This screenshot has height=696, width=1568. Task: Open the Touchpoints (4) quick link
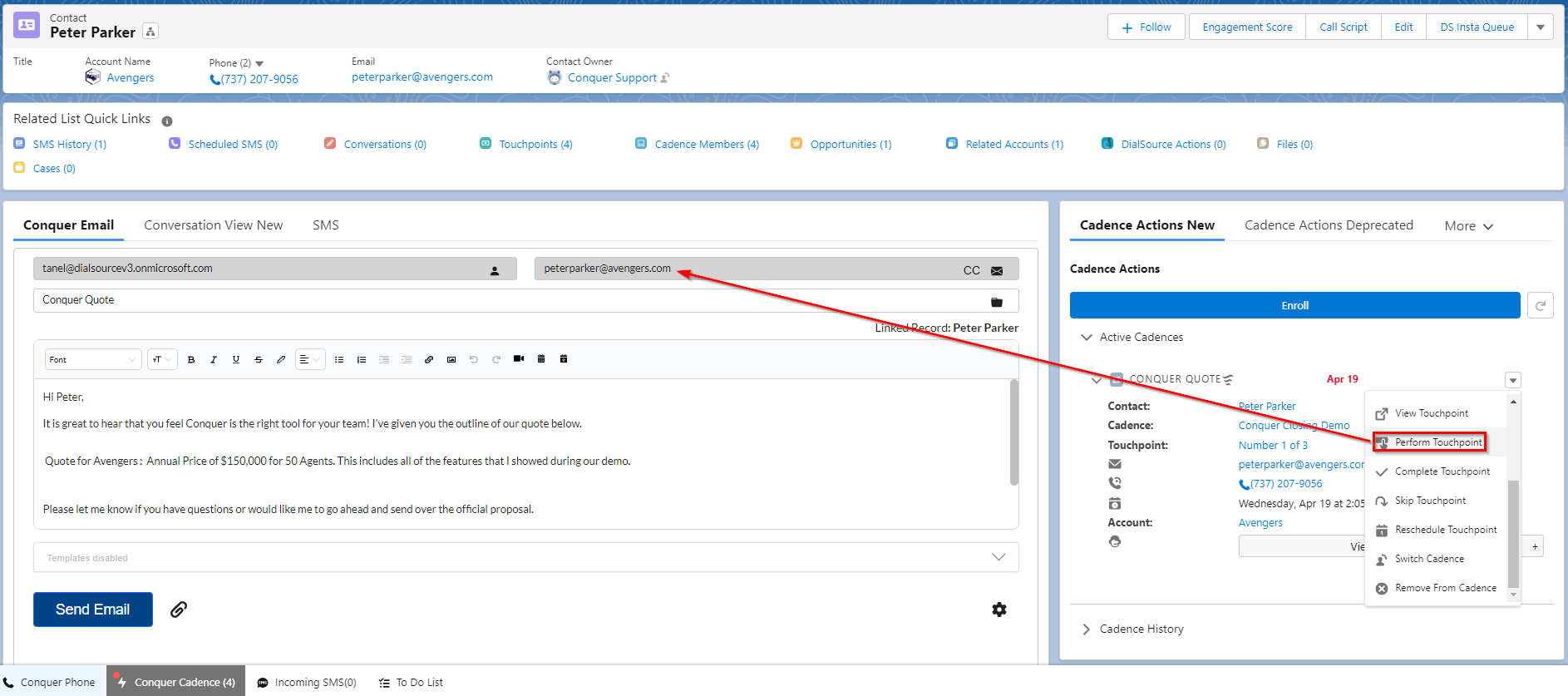pyautogui.click(x=535, y=145)
